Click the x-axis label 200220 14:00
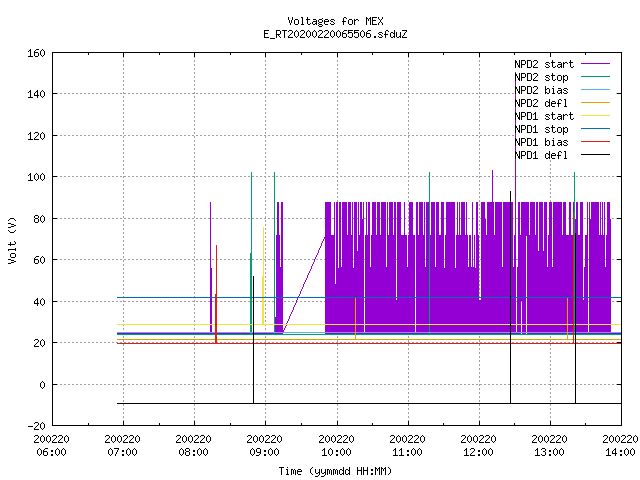Screen dimensions: 640x480 tap(620, 446)
